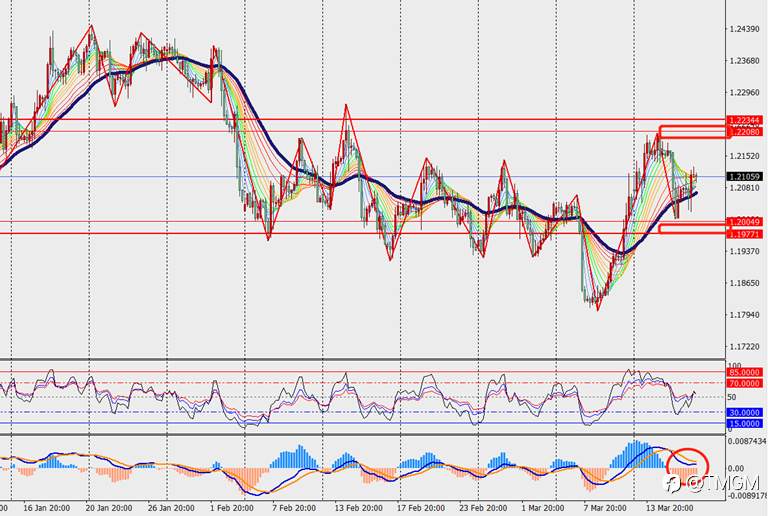Click the 7 Mar 20:00 time label
Screen dimensions: 768x516
(x=605, y=508)
